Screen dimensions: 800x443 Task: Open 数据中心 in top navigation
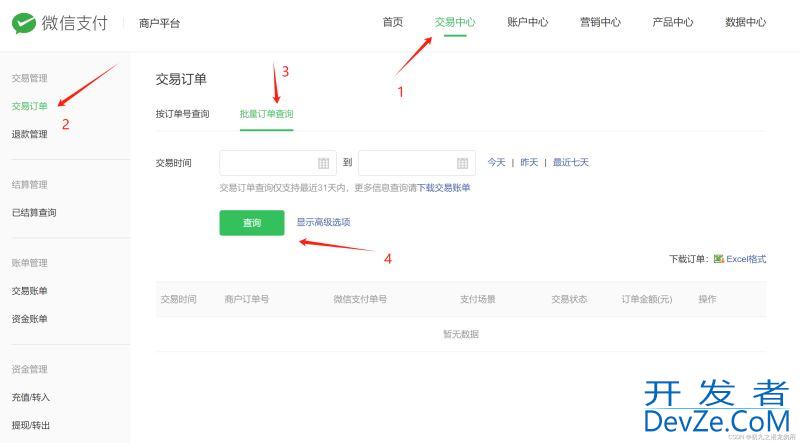pyautogui.click(x=745, y=22)
